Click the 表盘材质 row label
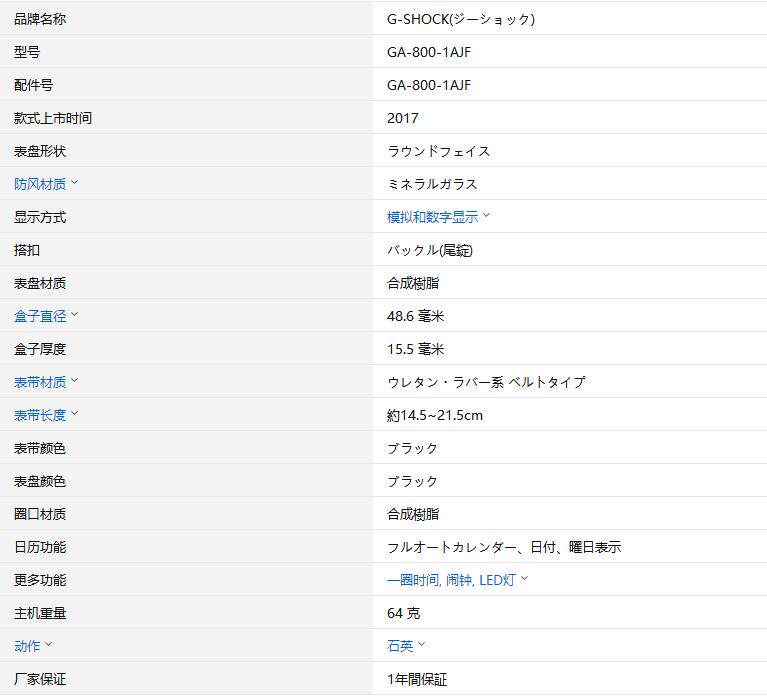 coord(40,283)
